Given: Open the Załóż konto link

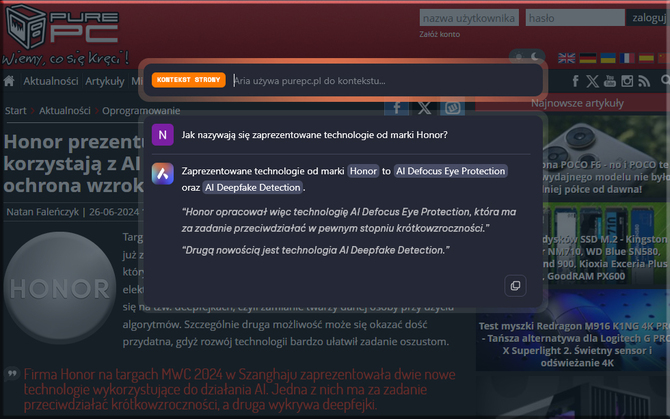Looking at the screenshot, I should pyautogui.click(x=439, y=34).
